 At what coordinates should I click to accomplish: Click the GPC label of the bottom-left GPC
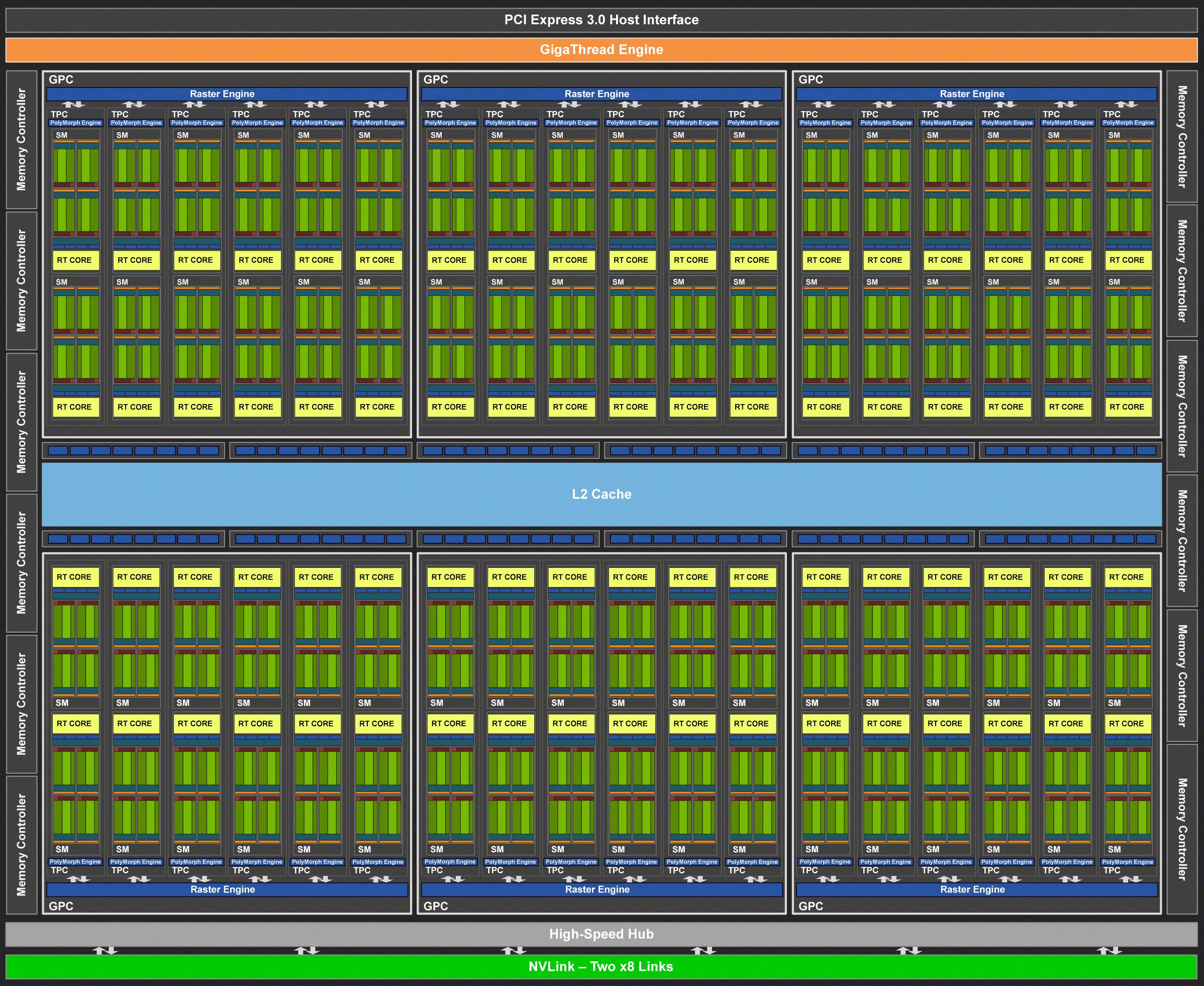(61, 906)
